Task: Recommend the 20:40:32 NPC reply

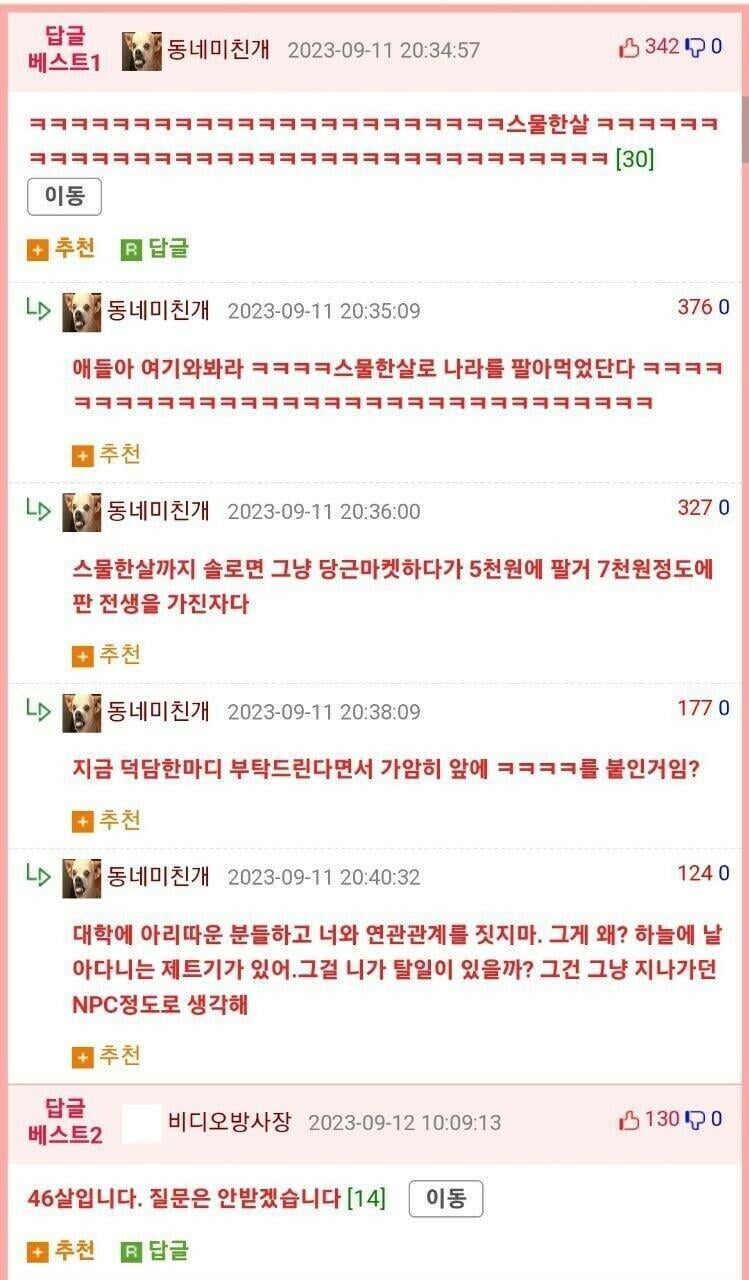Action: click(107, 1056)
